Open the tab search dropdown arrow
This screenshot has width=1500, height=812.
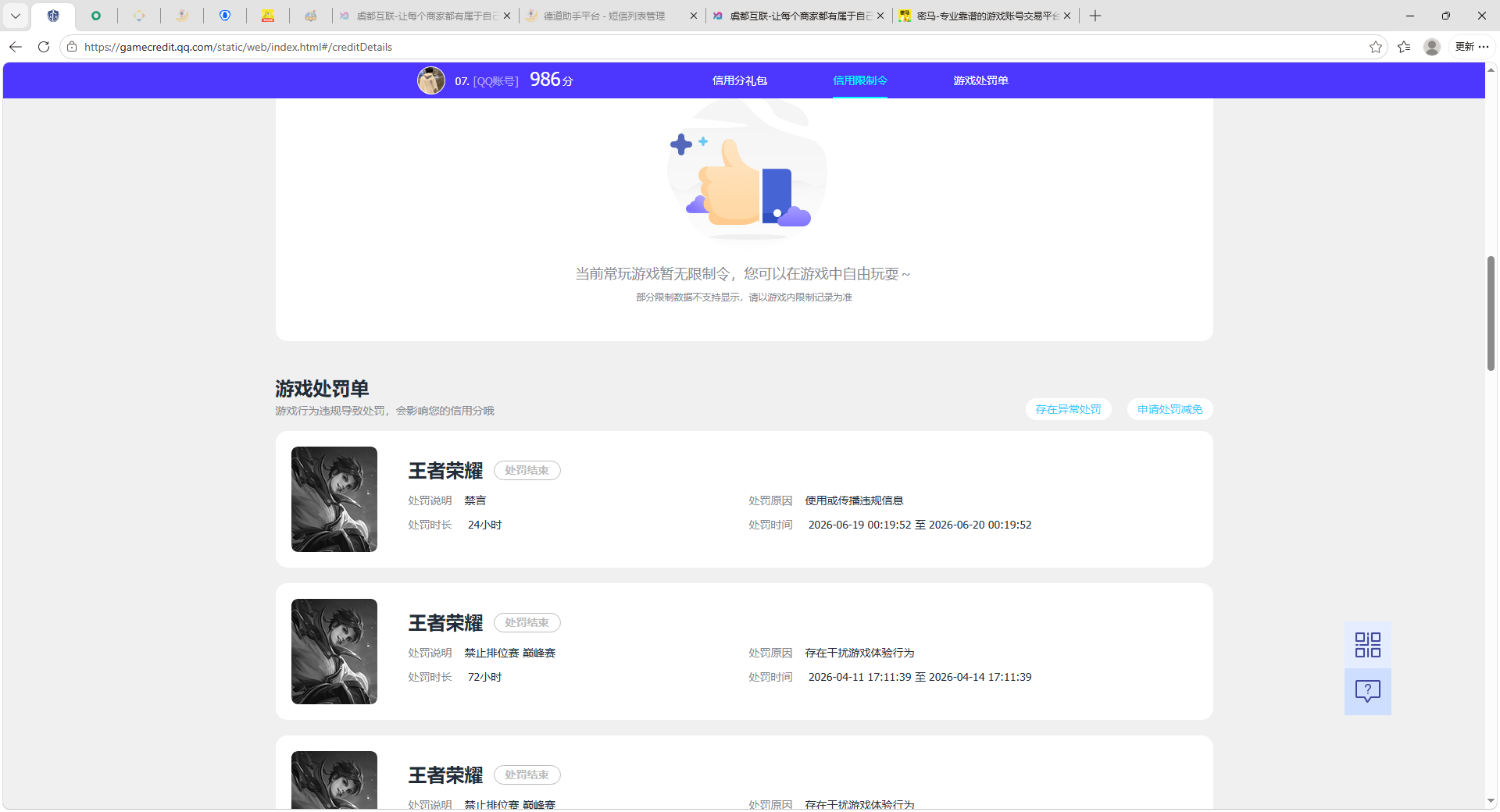click(16, 16)
